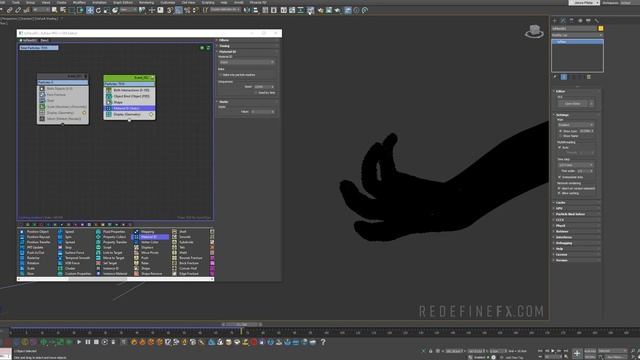Open the Modify command panel tab
The height and width of the screenshot is (360, 640).
[563, 20]
